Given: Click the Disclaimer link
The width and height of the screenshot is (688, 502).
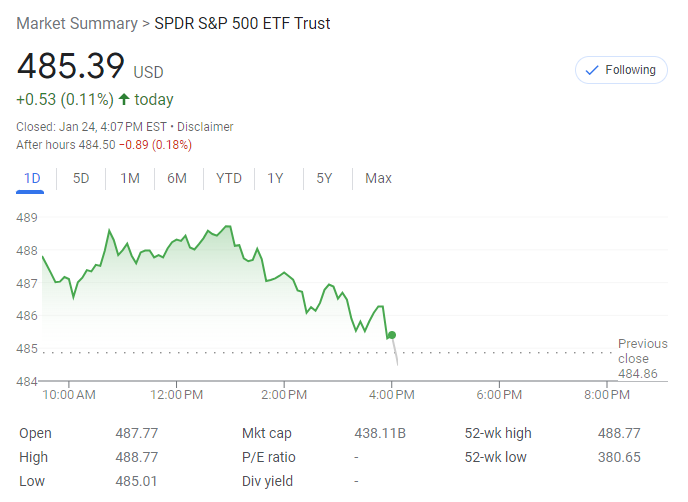Looking at the screenshot, I should [205, 127].
